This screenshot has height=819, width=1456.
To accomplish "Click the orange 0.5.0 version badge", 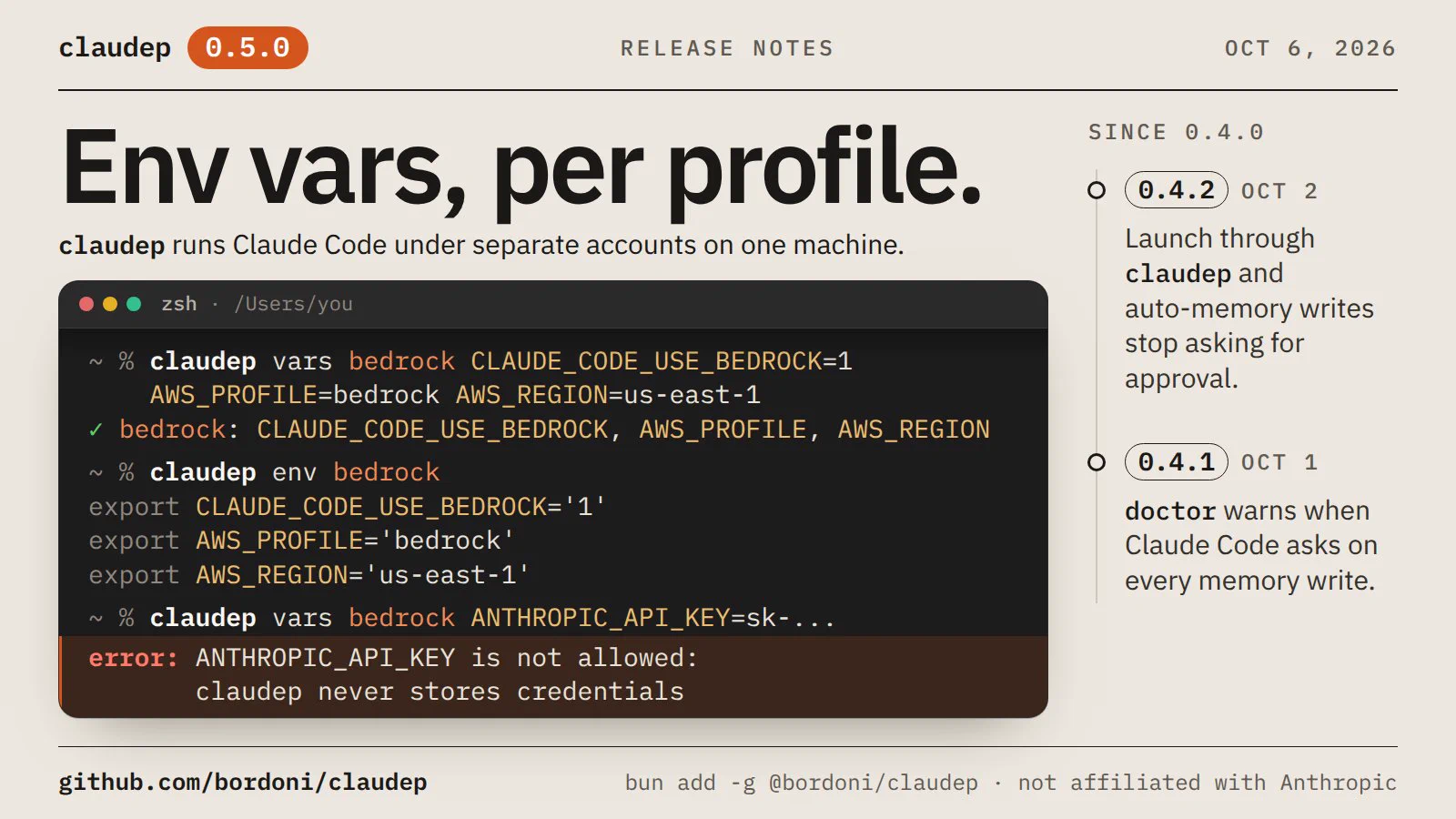I will [248, 47].
